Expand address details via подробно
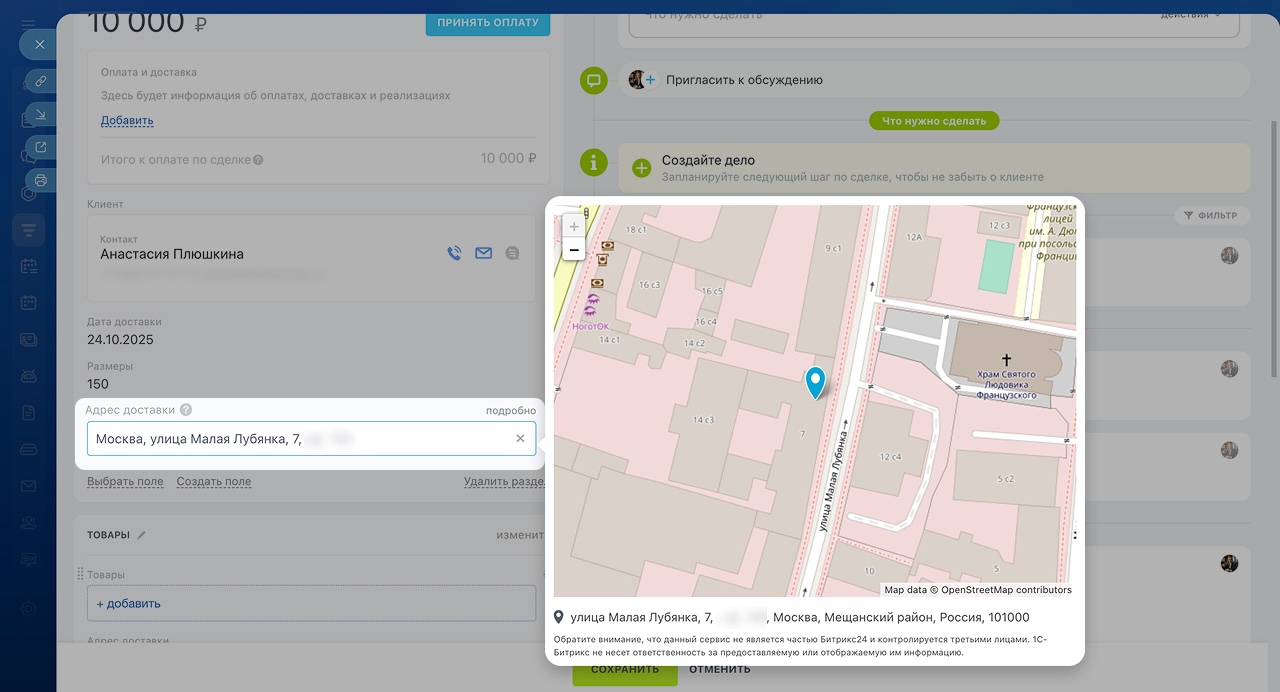The image size is (1280, 692). tap(510, 410)
